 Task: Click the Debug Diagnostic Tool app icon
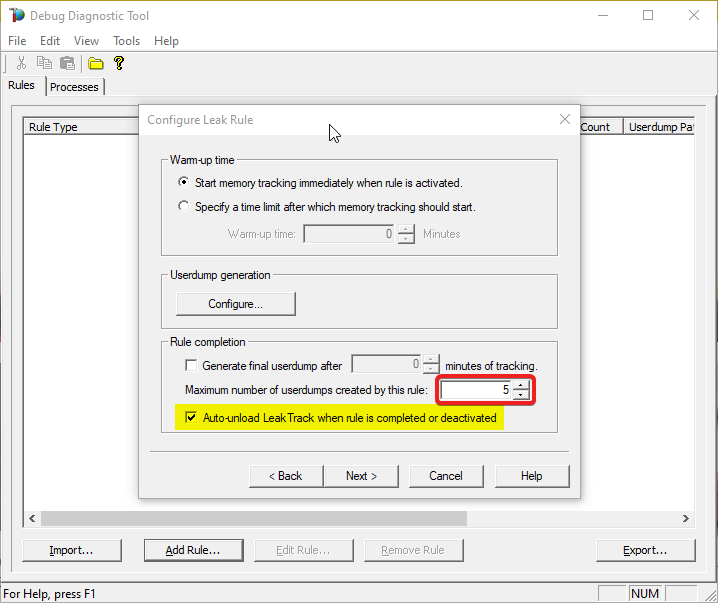coord(16,15)
